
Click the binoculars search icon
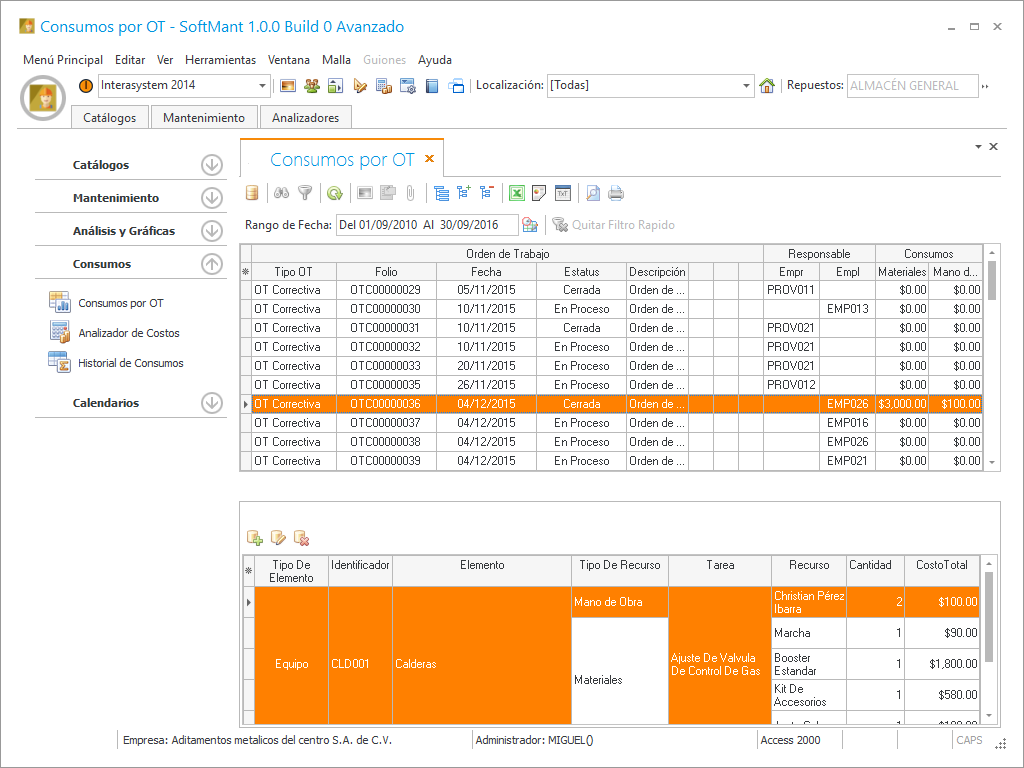(x=282, y=194)
